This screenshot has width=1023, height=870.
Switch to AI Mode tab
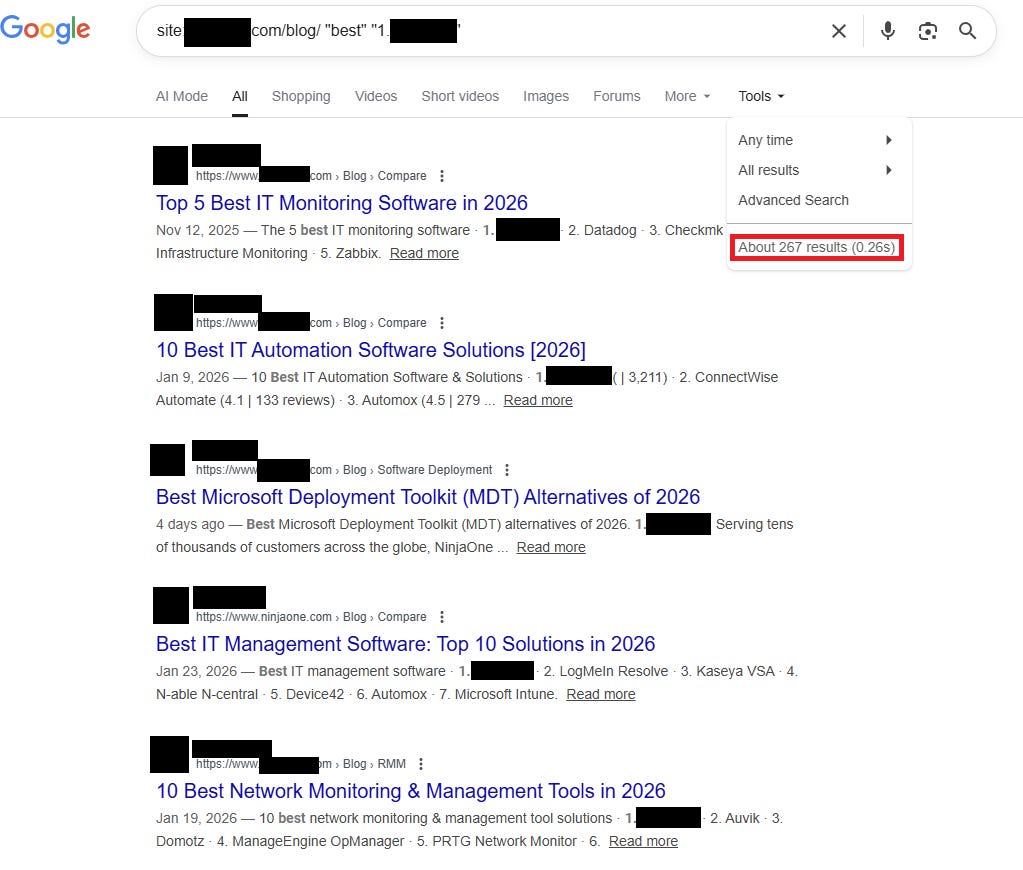(x=181, y=97)
